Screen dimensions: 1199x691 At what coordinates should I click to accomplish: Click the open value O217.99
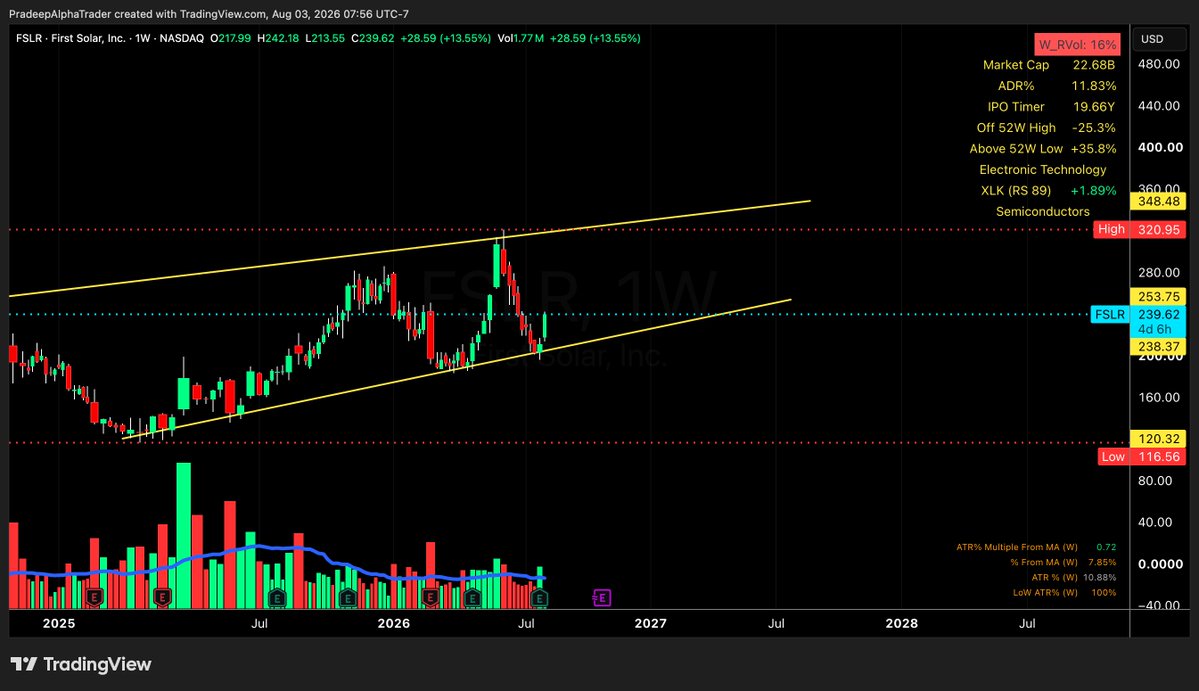231,38
